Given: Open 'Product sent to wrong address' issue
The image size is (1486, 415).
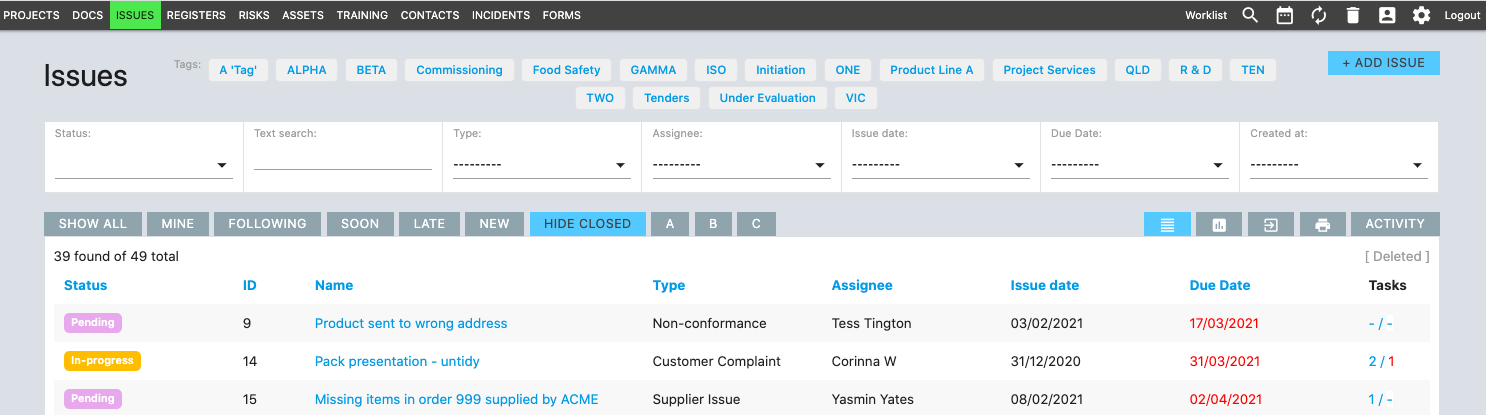Looking at the screenshot, I should pyautogui.click(x=411, y=323).
